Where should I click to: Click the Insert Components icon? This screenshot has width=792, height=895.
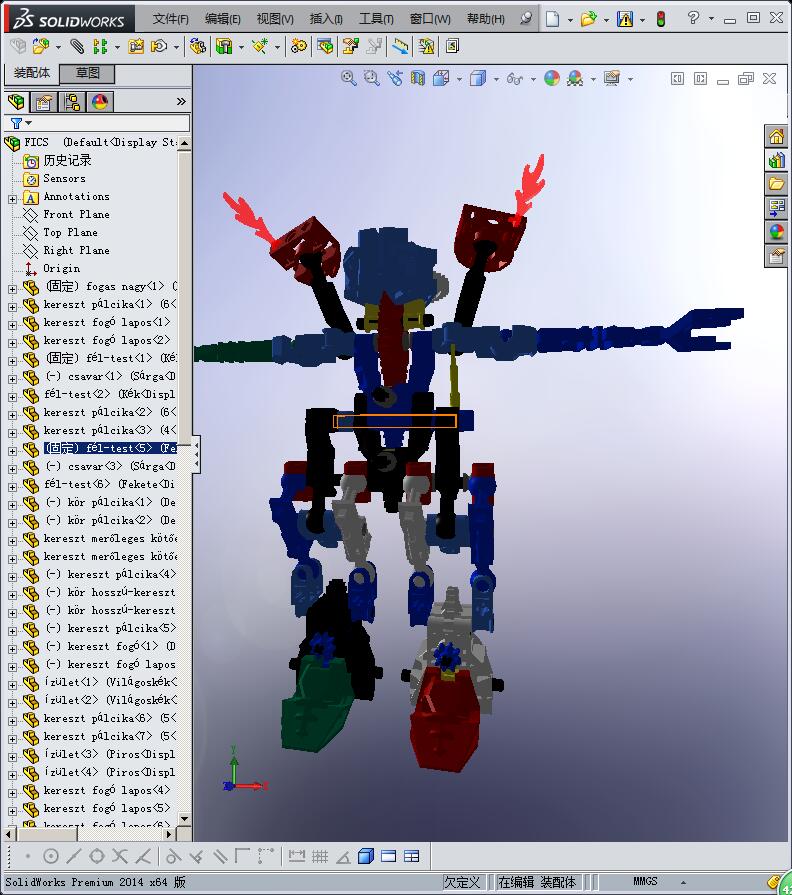coord(40,46)
